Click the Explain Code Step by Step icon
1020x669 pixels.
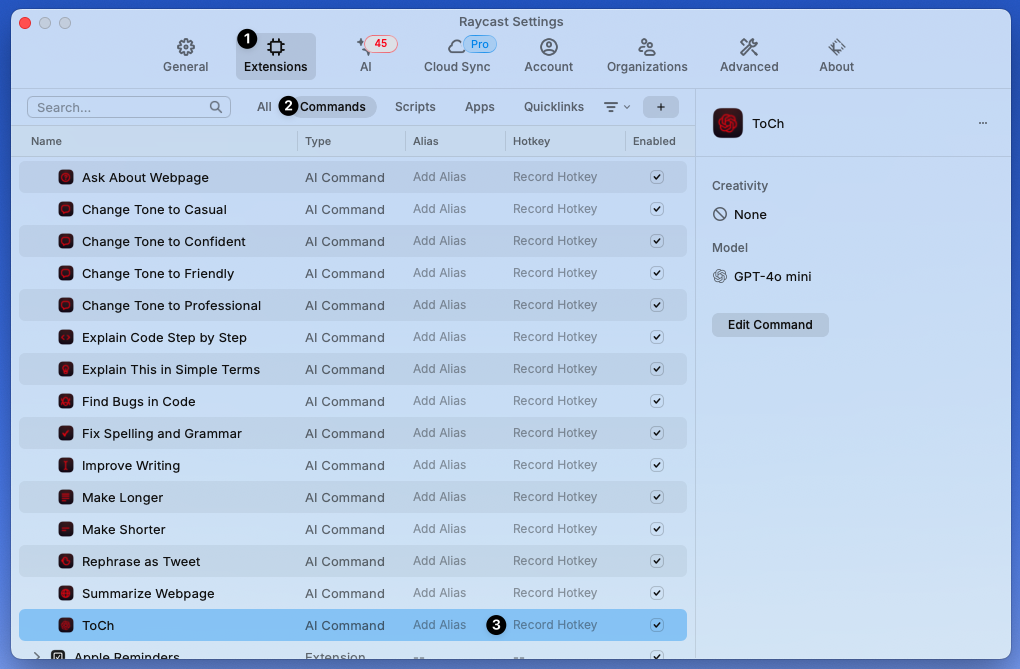coord(66,337)
